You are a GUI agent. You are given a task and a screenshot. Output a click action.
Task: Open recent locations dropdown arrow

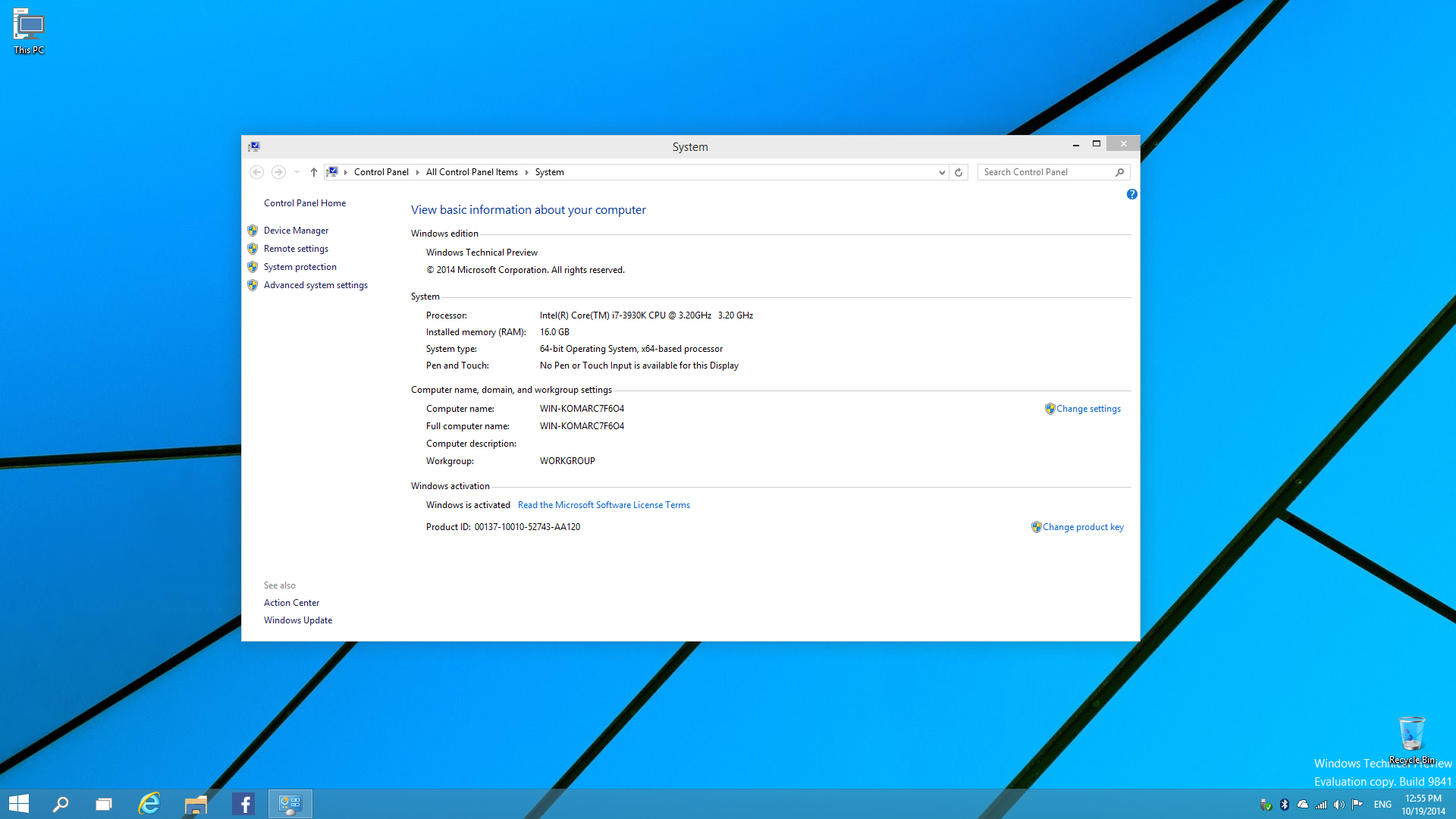click(x=297, y=172)
